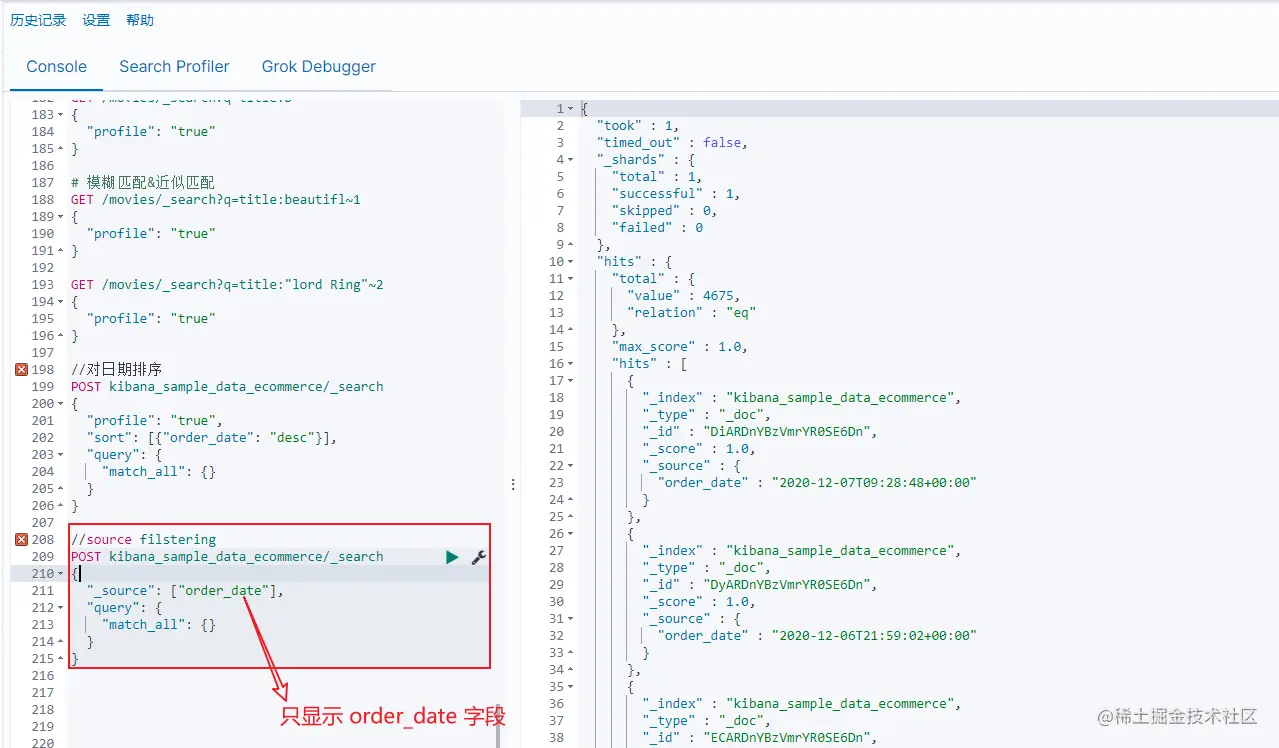Collapse the query fold arrow at line 203
Screen dimensions: 1279x748
pos(61,455)
